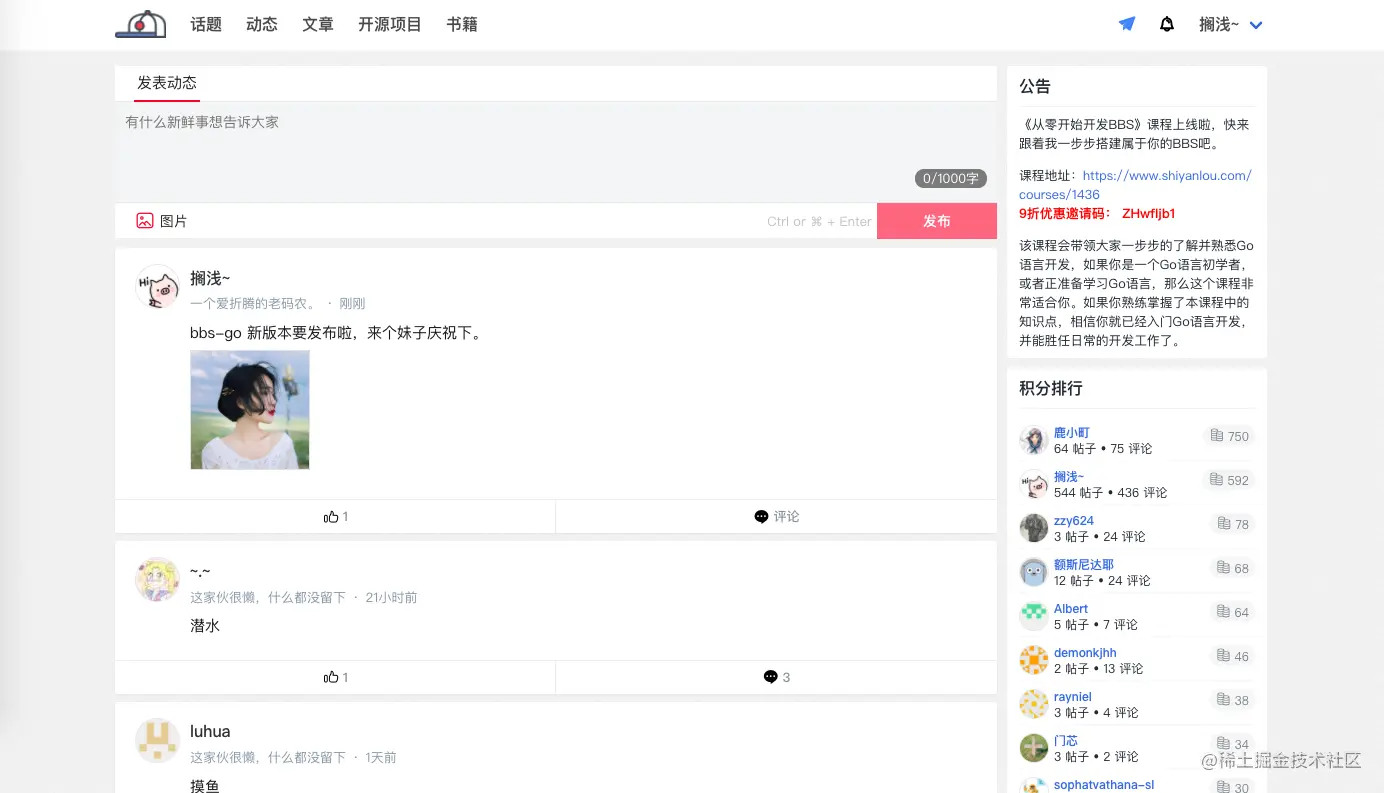Switch to the 发表动态 tab
This screenshot has height=793, width=1384.
pyautogui.click(x=166, y=83)
